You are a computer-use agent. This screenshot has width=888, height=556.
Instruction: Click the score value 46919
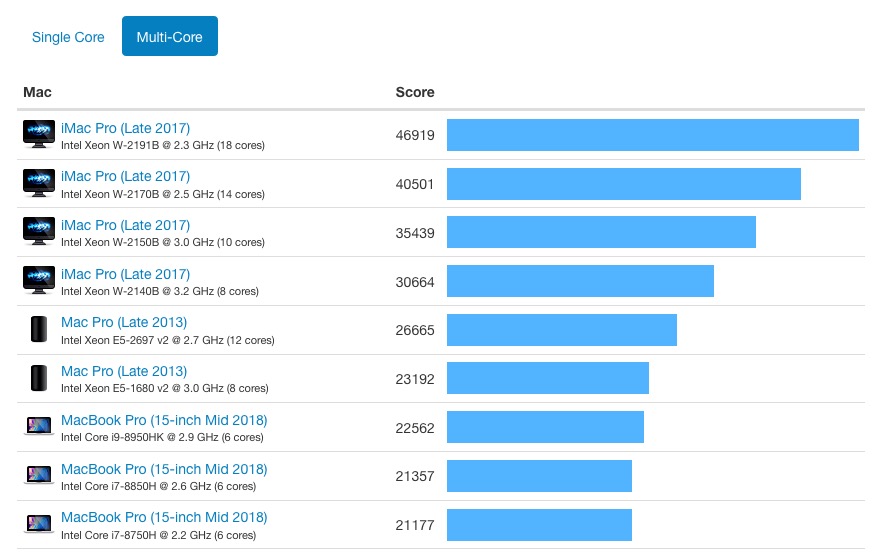(415, 135)
